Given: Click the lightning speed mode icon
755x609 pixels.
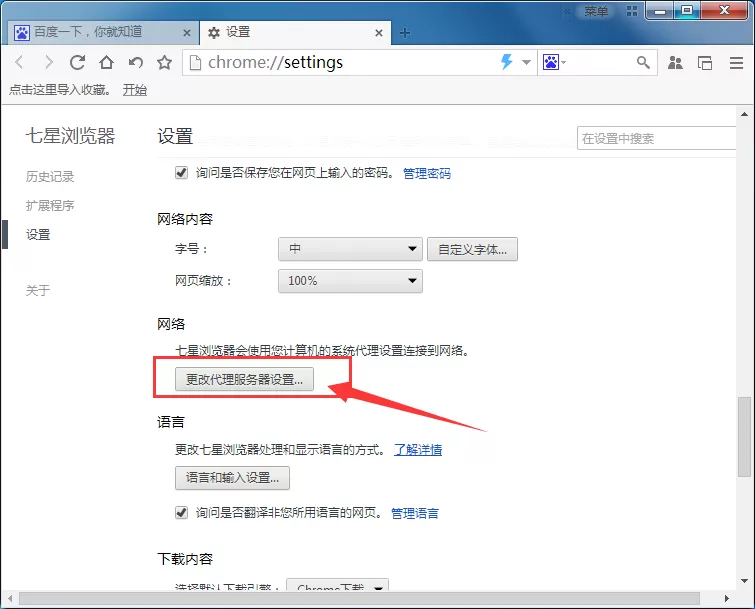Looking at the screenshot, I should click(507, 62).
